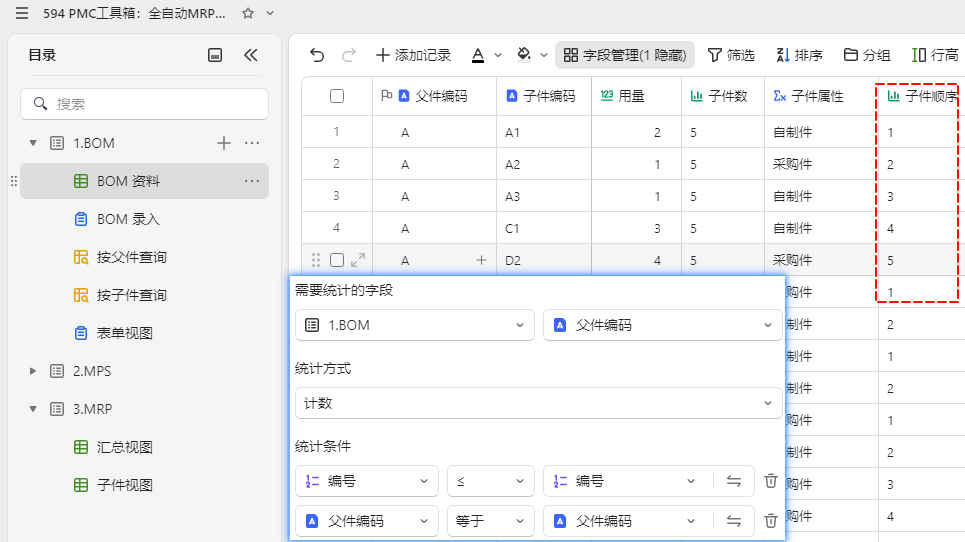This screenshot has height=542, width=965.
Task: Click the 用量 column header
Action: coord(636,96)
